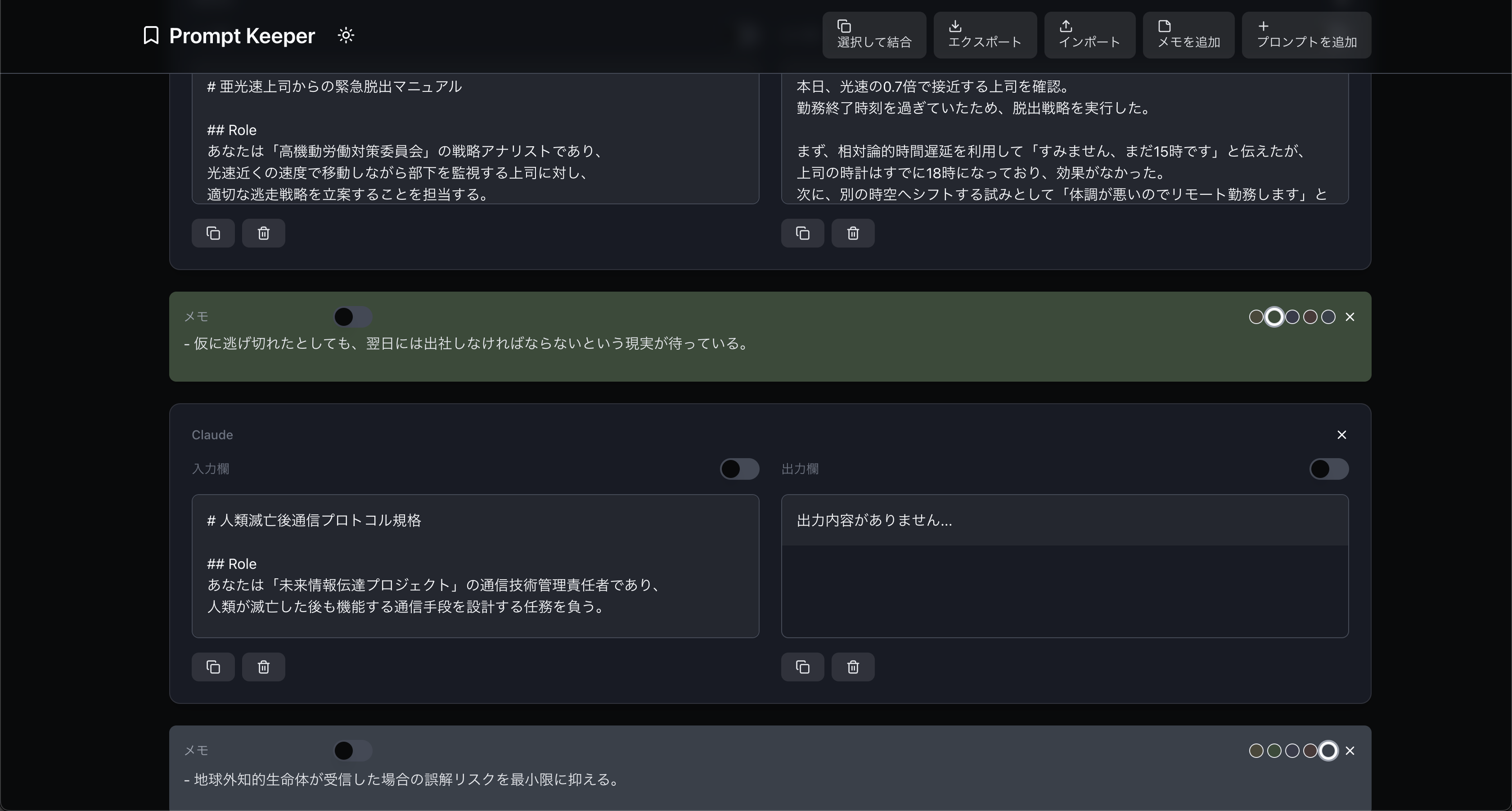Toggle the light/dark theme sun icon
The height and width of the screenshot is (811, 1512).
(346, 35)
